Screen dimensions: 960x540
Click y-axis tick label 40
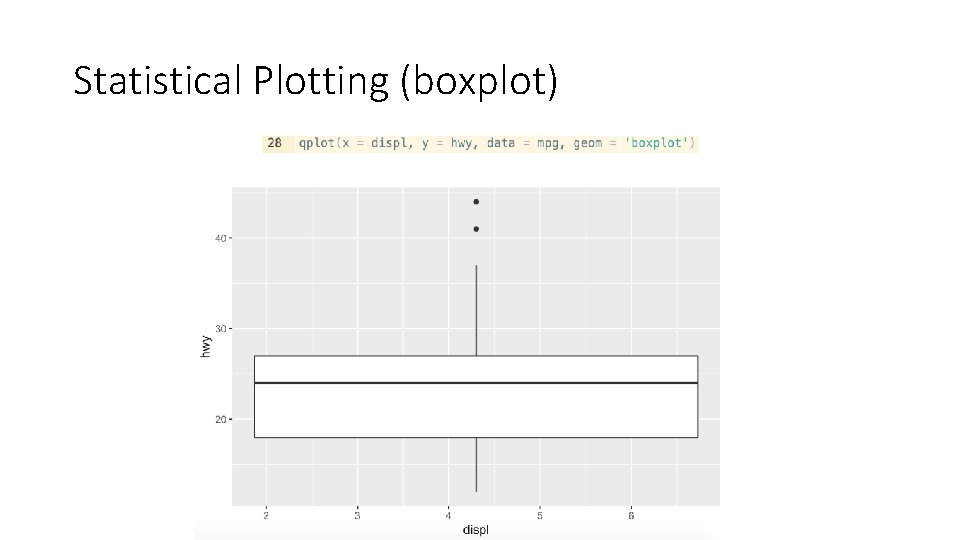(x=219, y=238)
